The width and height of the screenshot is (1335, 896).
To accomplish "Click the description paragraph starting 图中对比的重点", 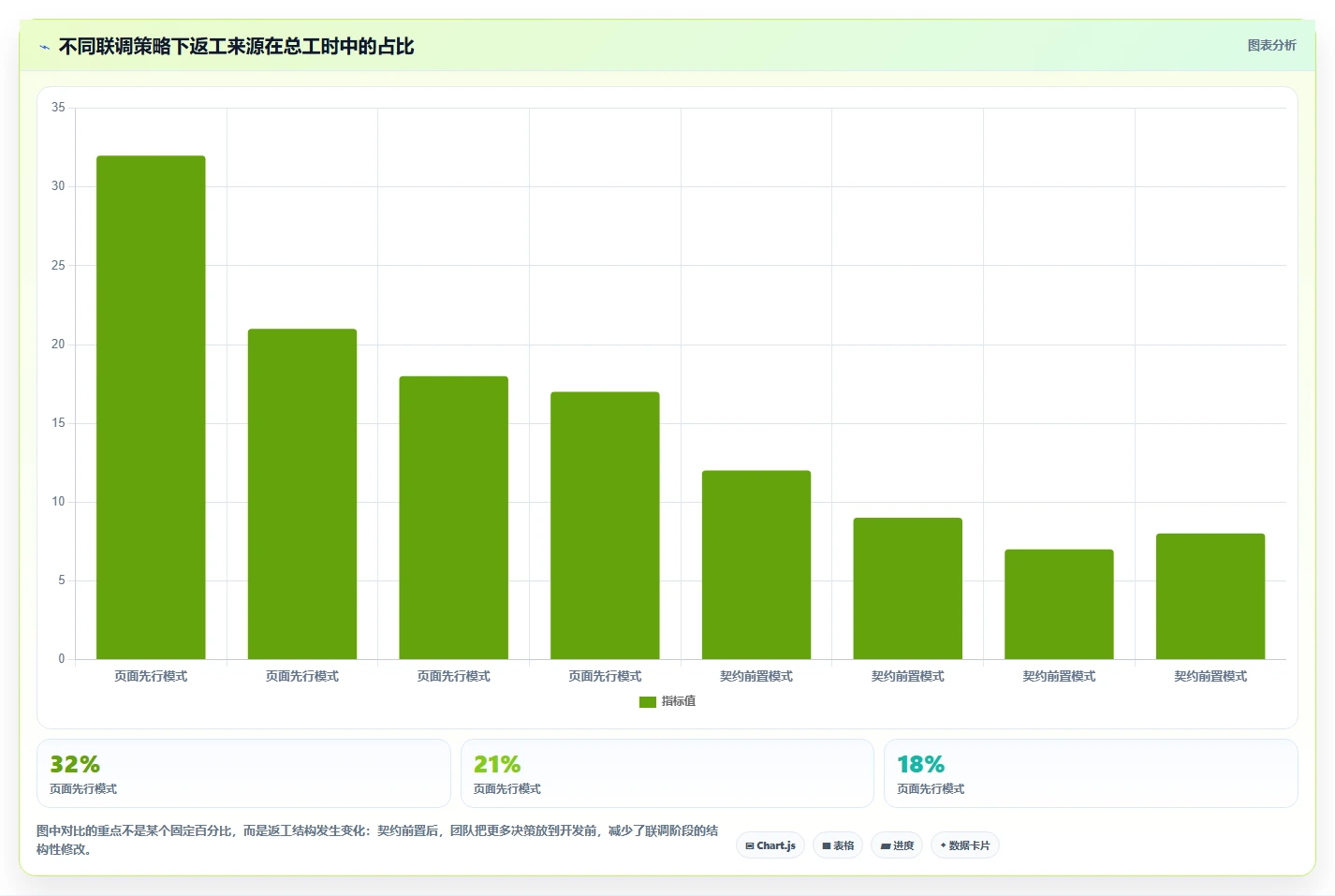I will (x=377, y=840).
